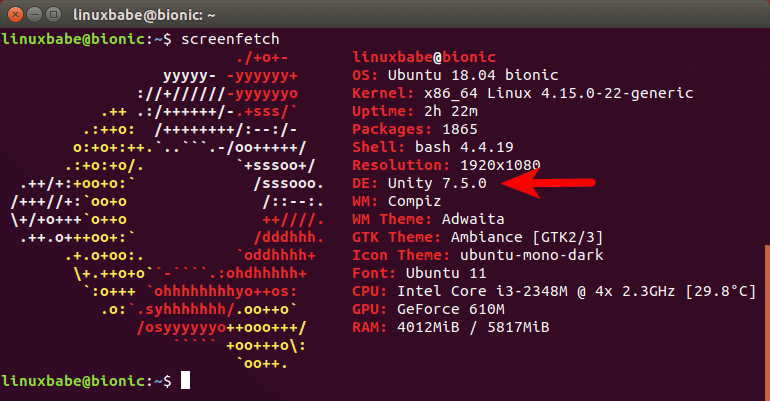
Task: Minimize the terminal window
Action: [36, 15]
